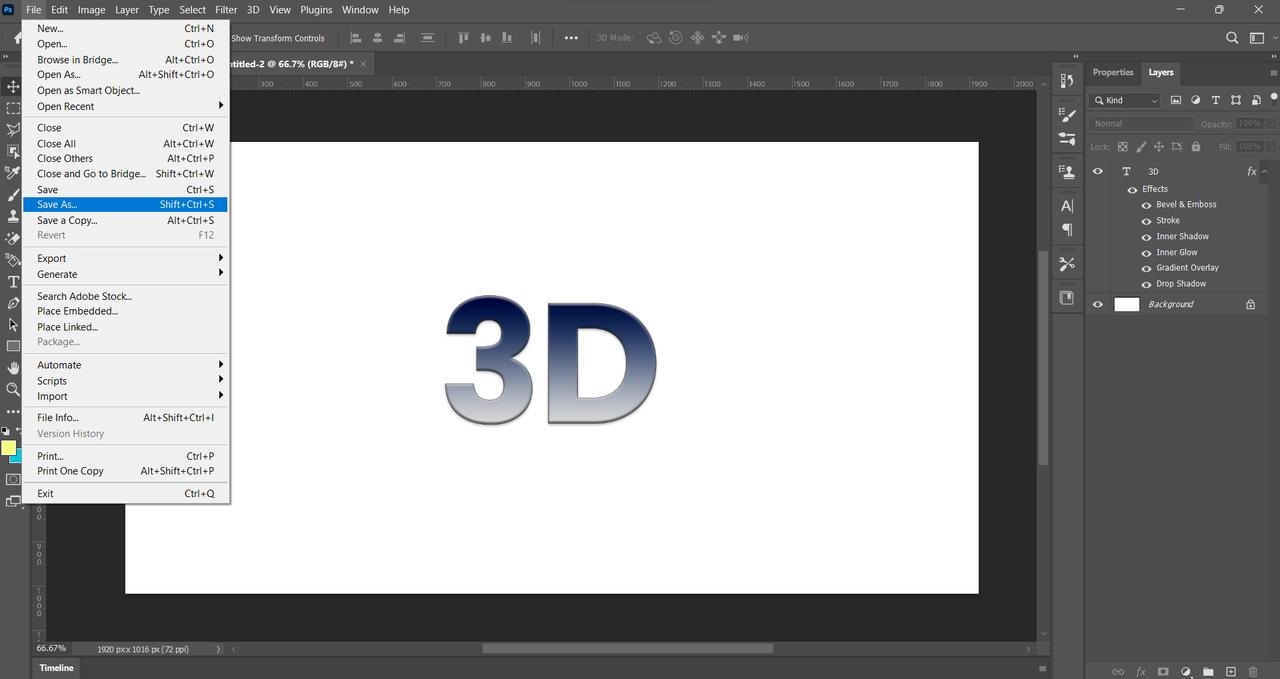Image resolution: width=1280 pixels, height=679 pixels.
Task: Toggle visibility of Drop Shadow effect
Action: click(1147, 284)
